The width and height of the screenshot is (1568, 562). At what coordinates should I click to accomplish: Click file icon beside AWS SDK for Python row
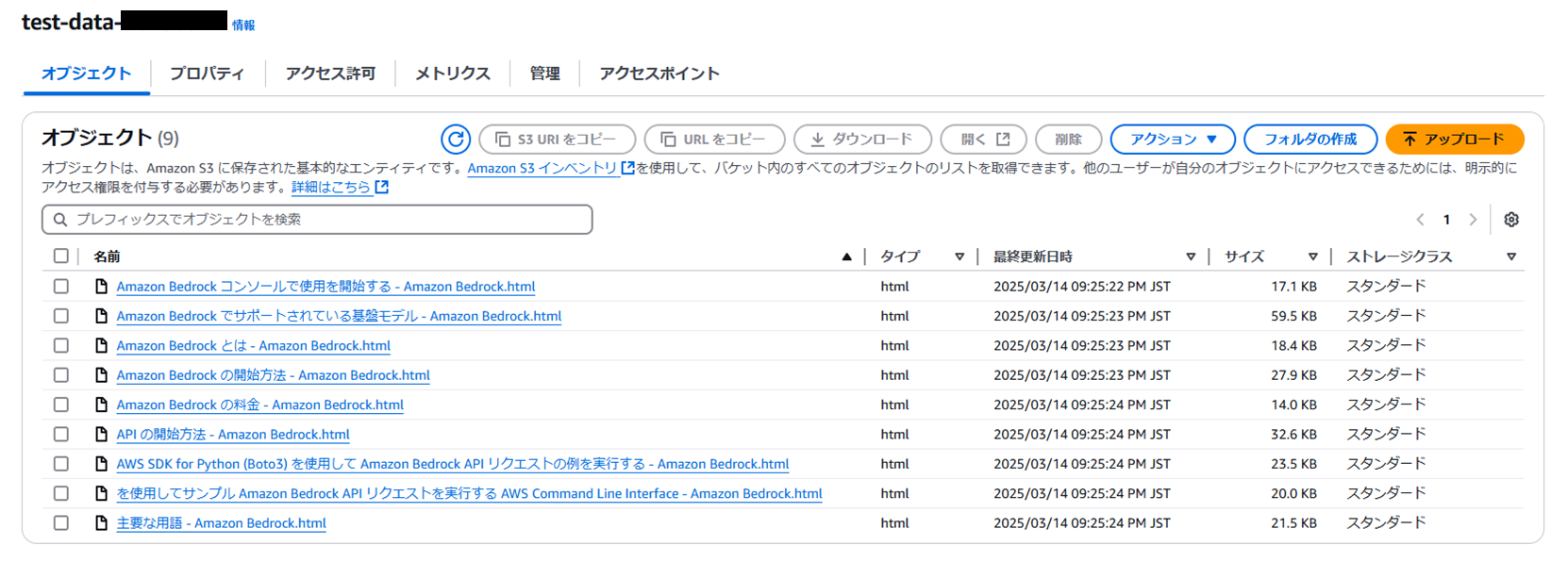click(x=101, y=464)
